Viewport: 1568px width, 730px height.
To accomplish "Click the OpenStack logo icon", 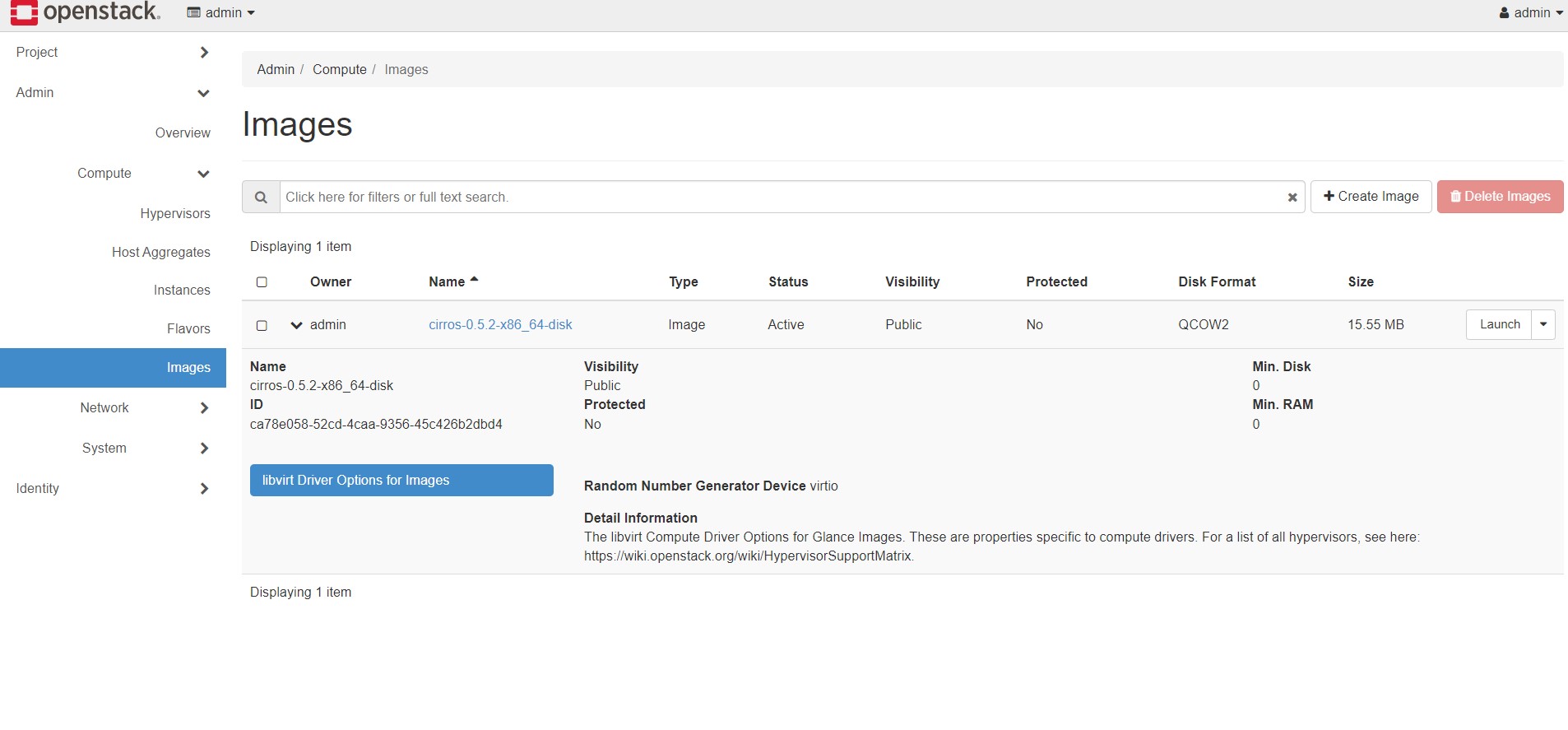I will 24,12.
